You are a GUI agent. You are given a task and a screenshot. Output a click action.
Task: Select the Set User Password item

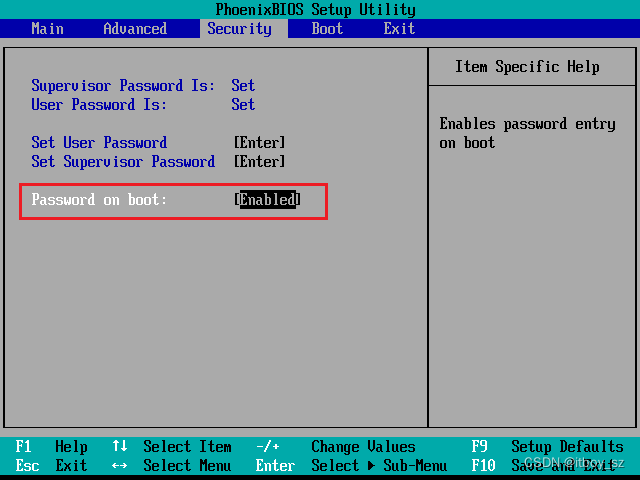99,143
